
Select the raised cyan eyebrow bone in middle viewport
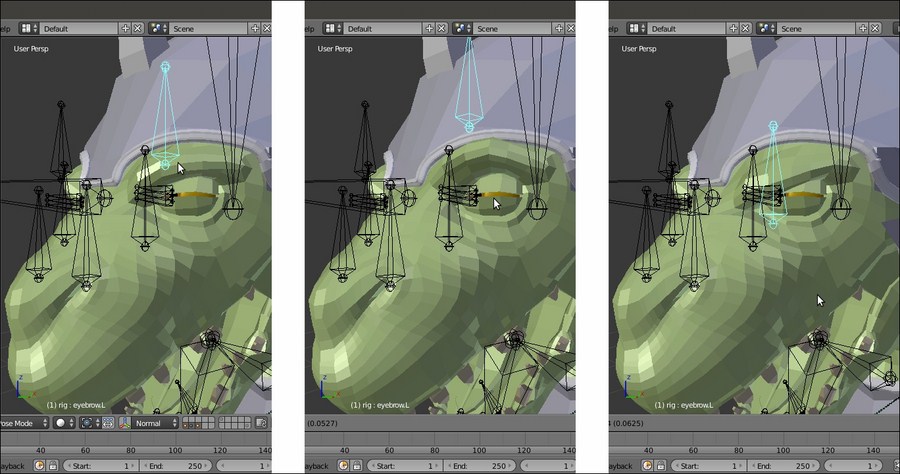pyautogui.click(x=469, y=86)
